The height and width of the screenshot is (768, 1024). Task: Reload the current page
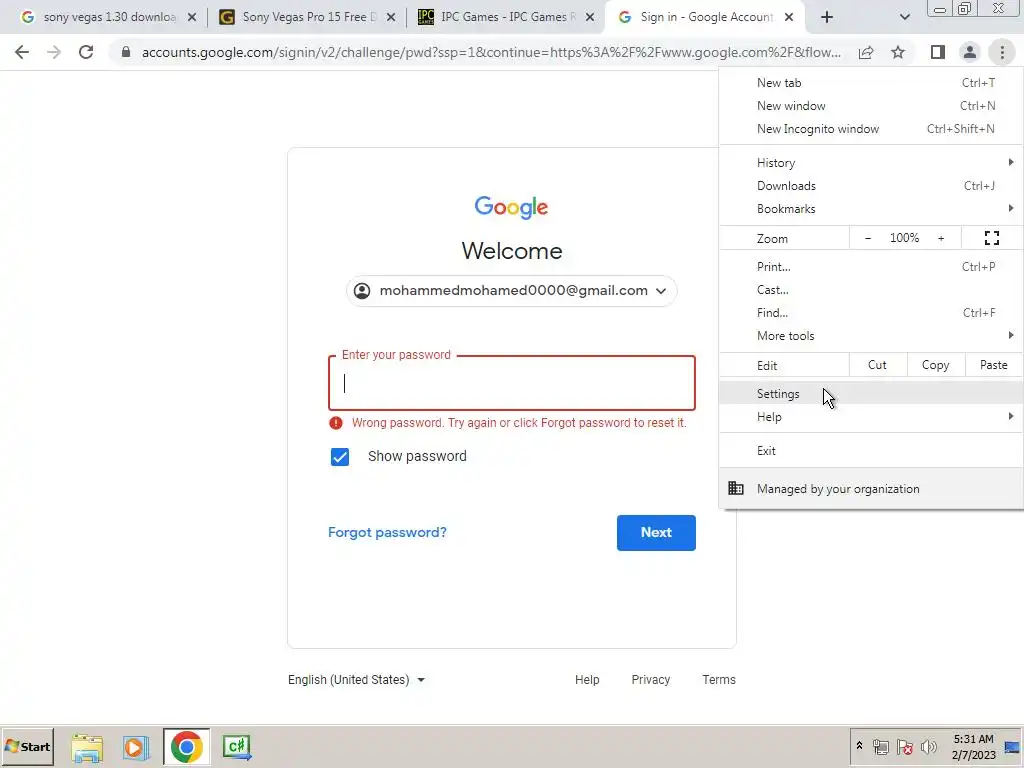point(86,52)
